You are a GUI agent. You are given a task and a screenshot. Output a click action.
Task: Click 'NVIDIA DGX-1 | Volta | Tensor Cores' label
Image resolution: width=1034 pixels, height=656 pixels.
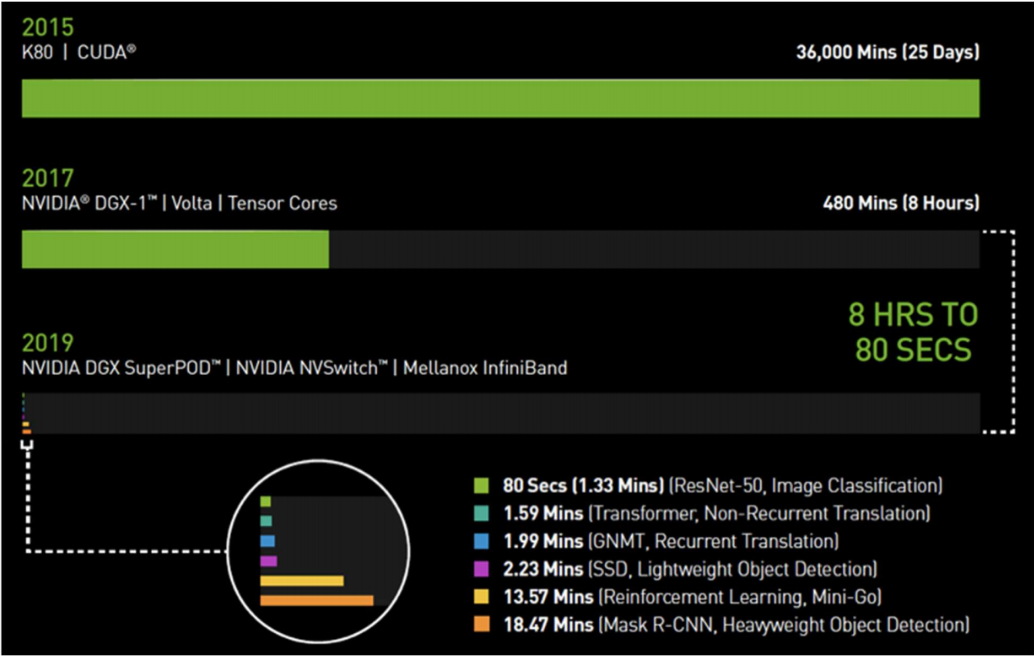coord(179,203)
